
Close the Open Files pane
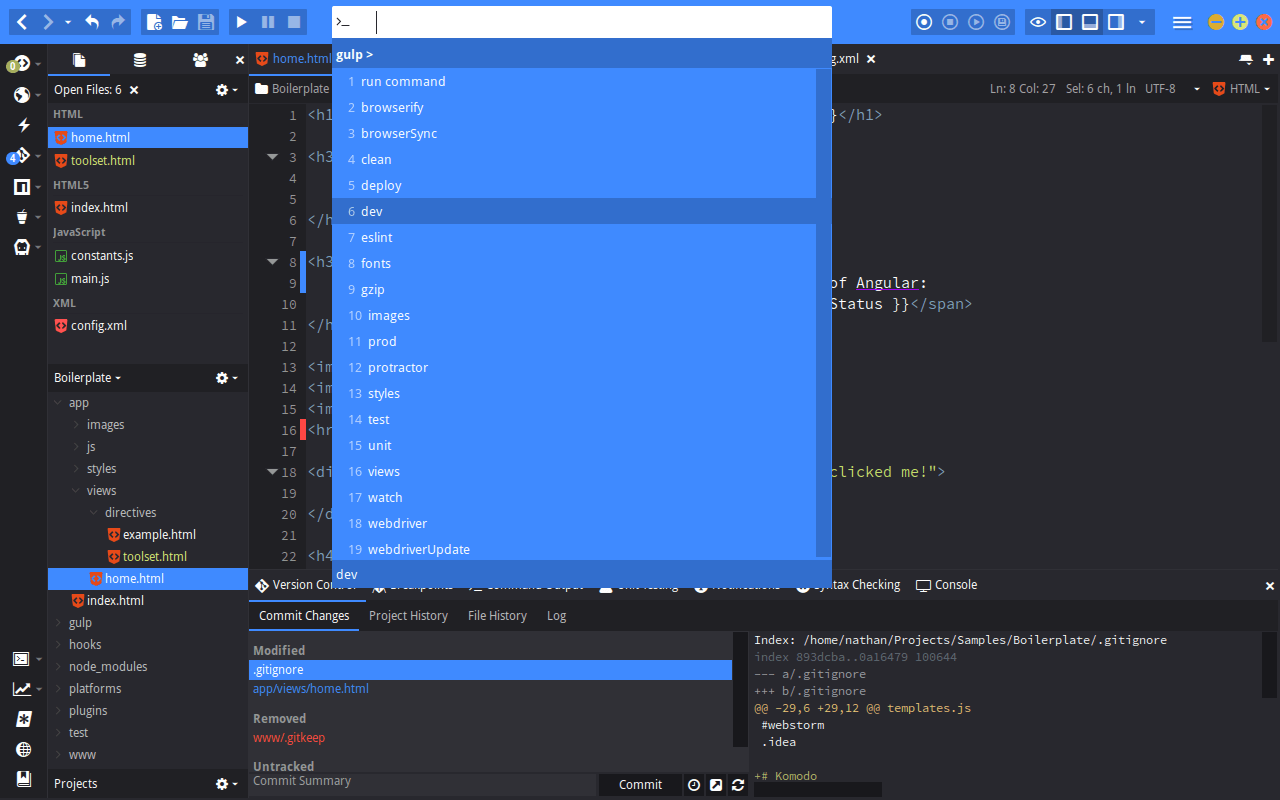point(134,90)
